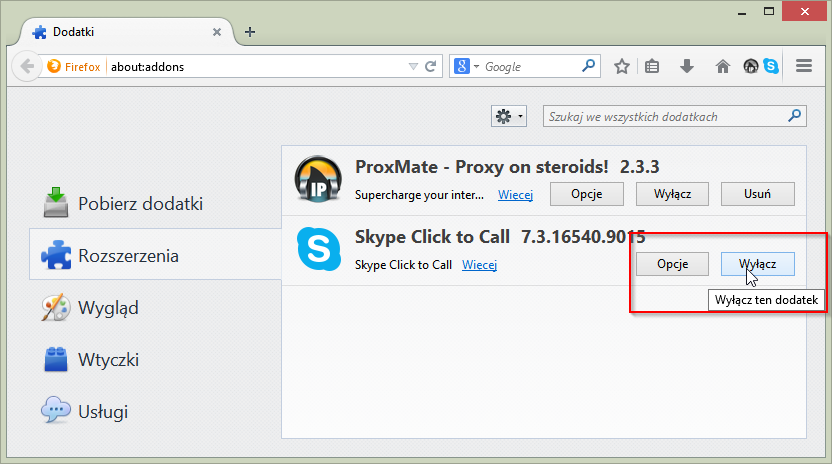Switch to the Wtyczki category
832x464 pixels.
108,360
